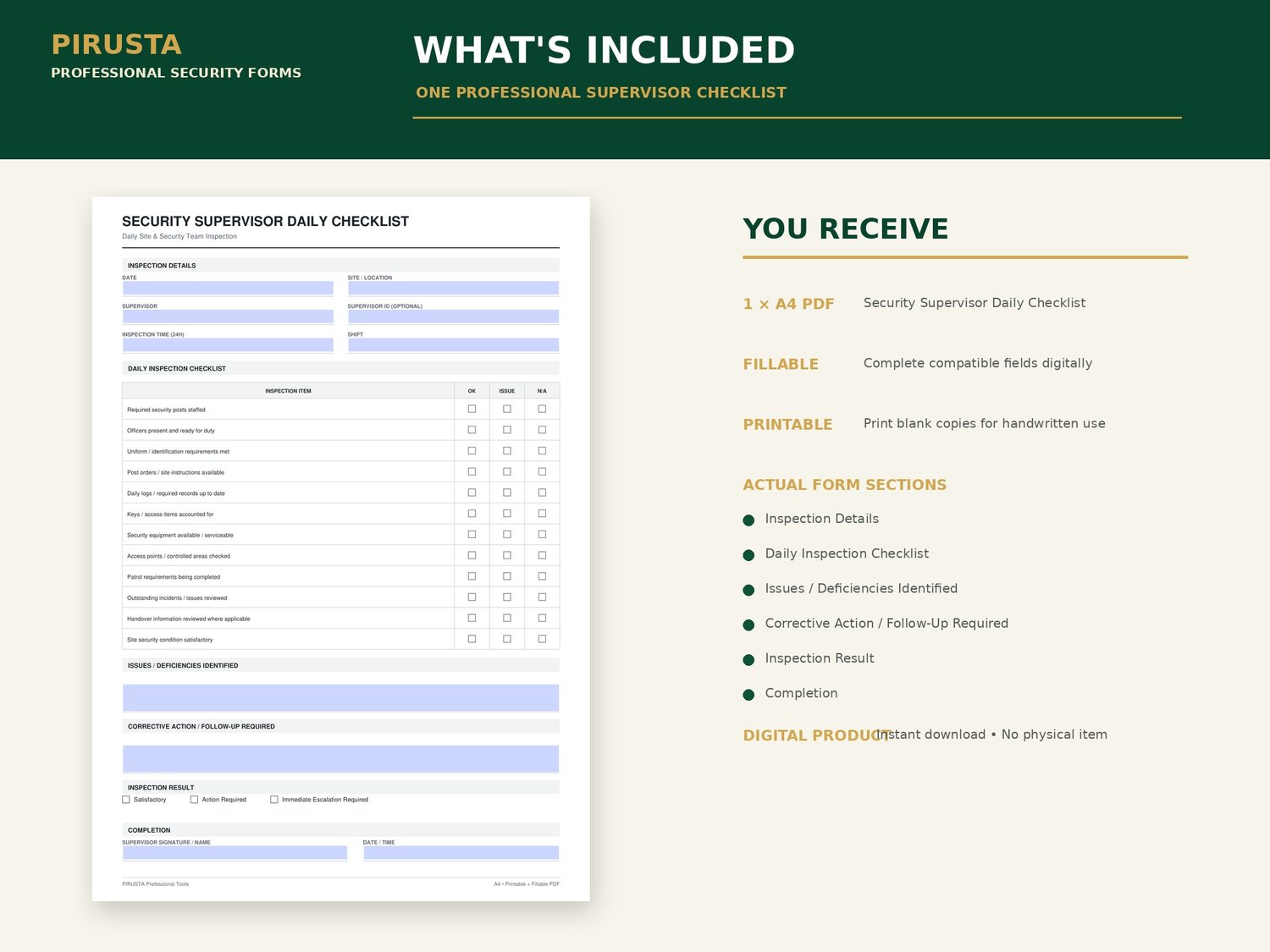Tick OK for Required security posts staffed
The width and height of the screenshot is (1270, 952).
pos(472,409)
